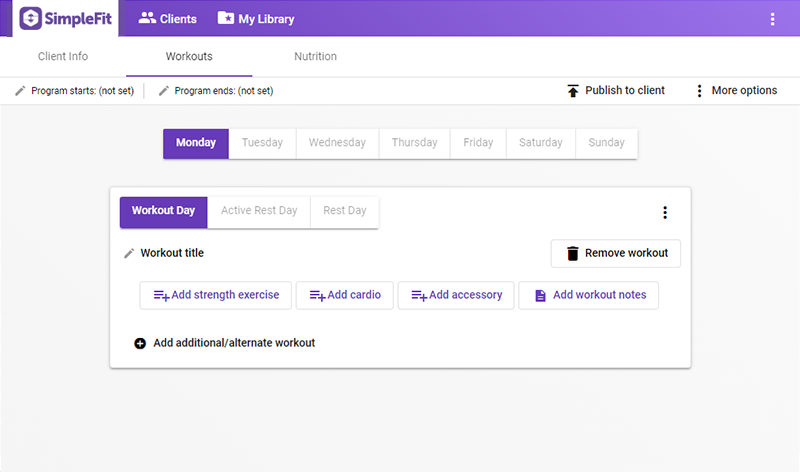The width and height of the screenshot is (800, 472).
Task: Click the SimpleFit logo icon
Action: [x=33, y=18]
